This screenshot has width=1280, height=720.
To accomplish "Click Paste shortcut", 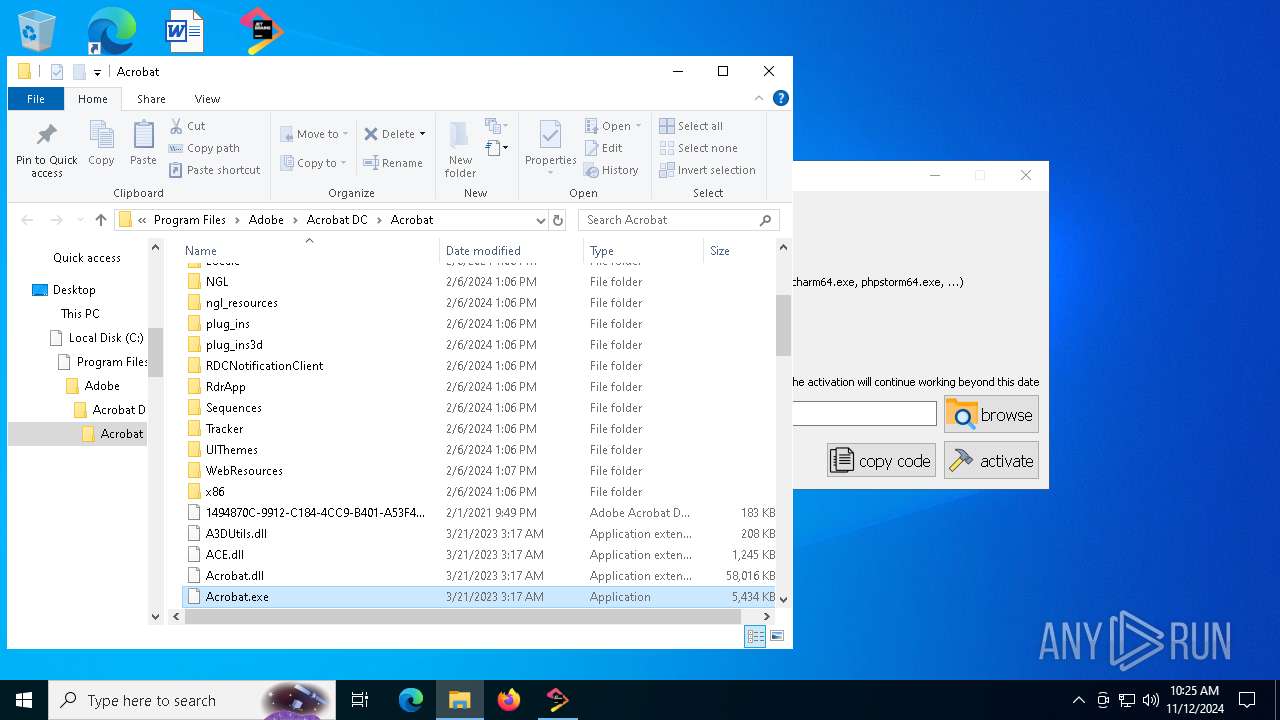I will (214, 170).
